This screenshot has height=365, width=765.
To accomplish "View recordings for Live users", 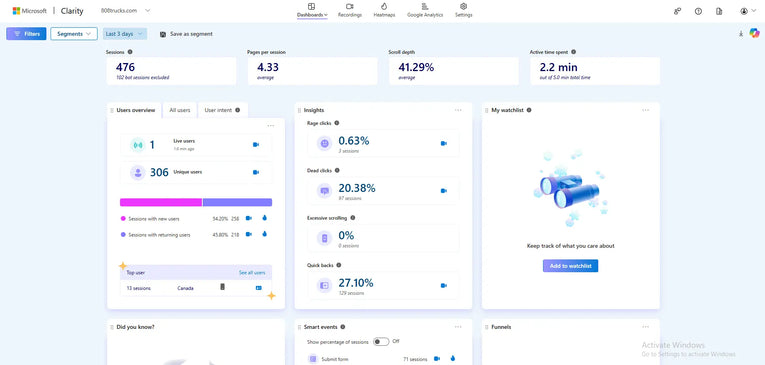I will 256,144.
